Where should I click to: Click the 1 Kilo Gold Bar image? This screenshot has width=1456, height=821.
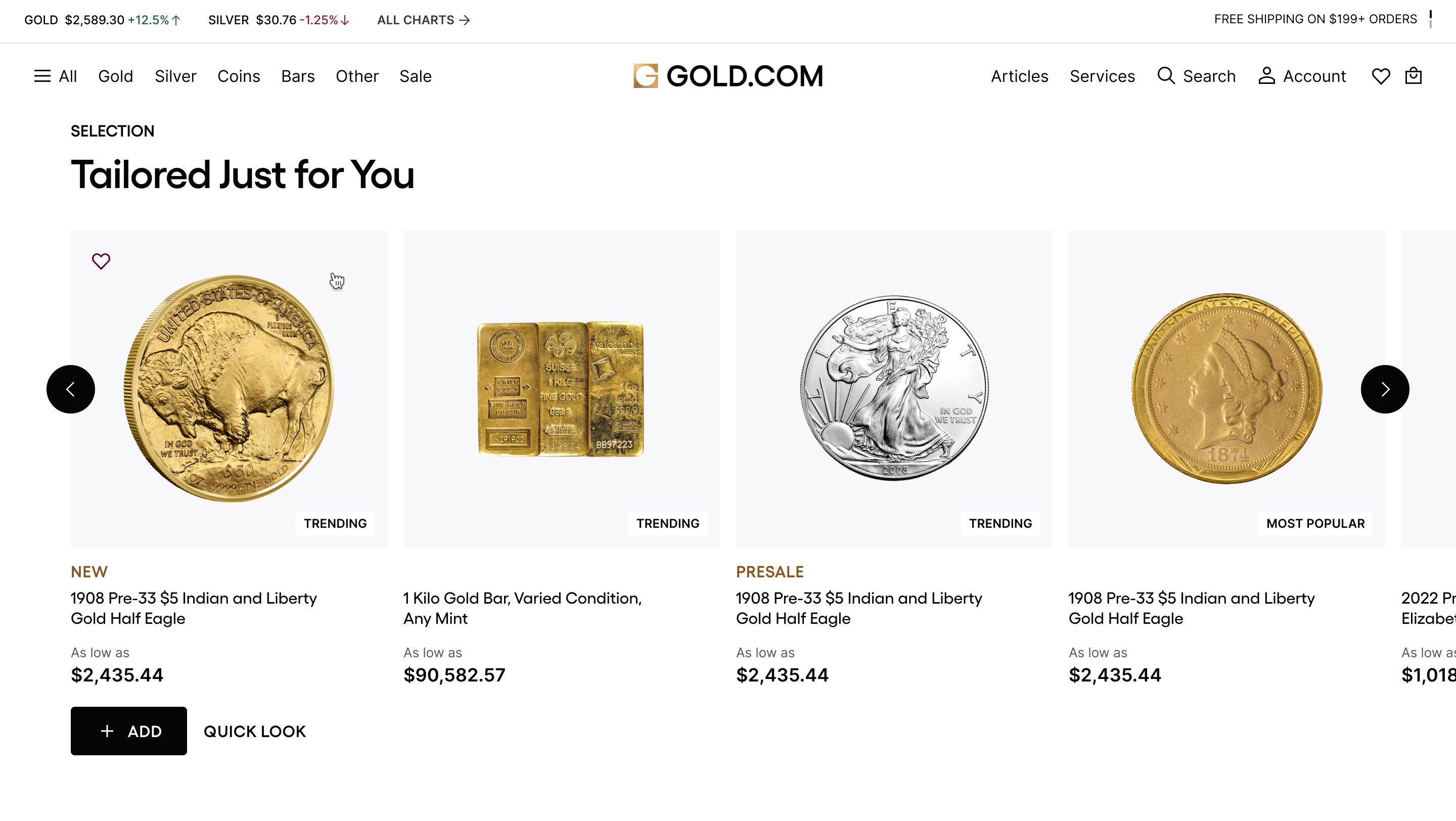pos(561,389)
